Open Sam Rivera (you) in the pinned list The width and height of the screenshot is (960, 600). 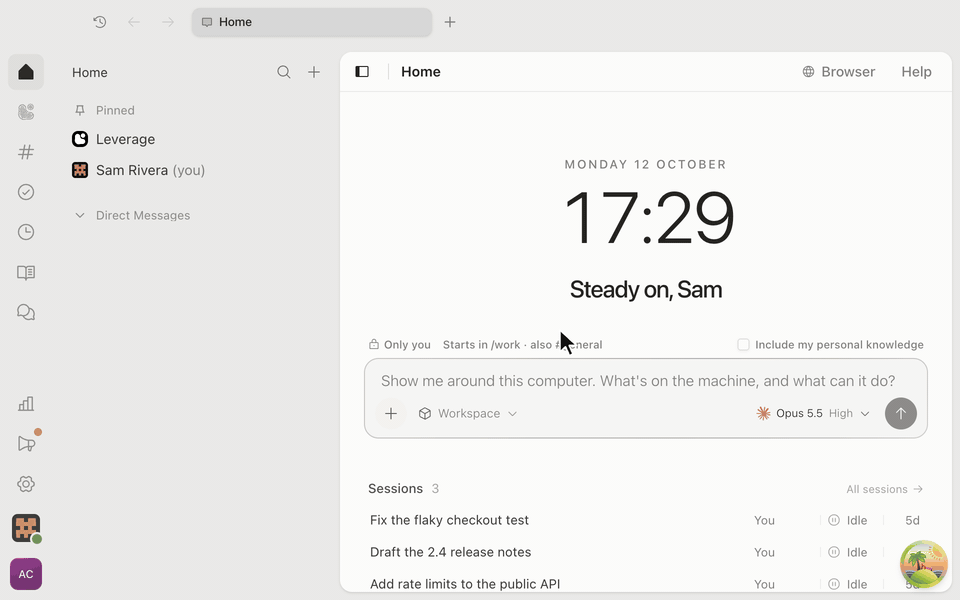(x=138, y=170)
